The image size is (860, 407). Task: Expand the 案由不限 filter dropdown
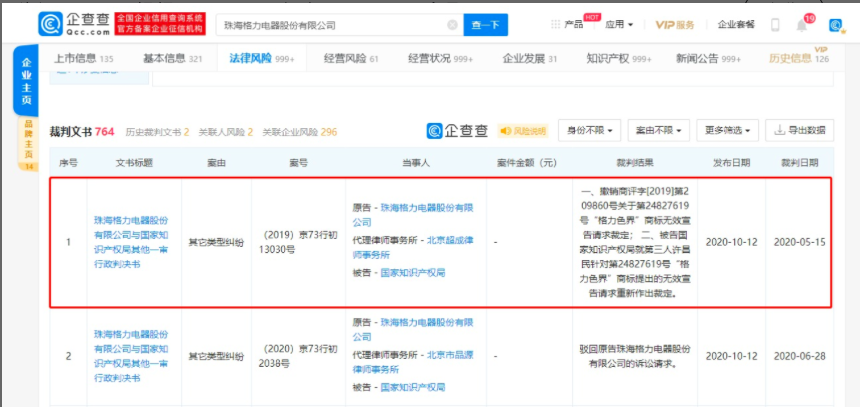coord(658,131)
